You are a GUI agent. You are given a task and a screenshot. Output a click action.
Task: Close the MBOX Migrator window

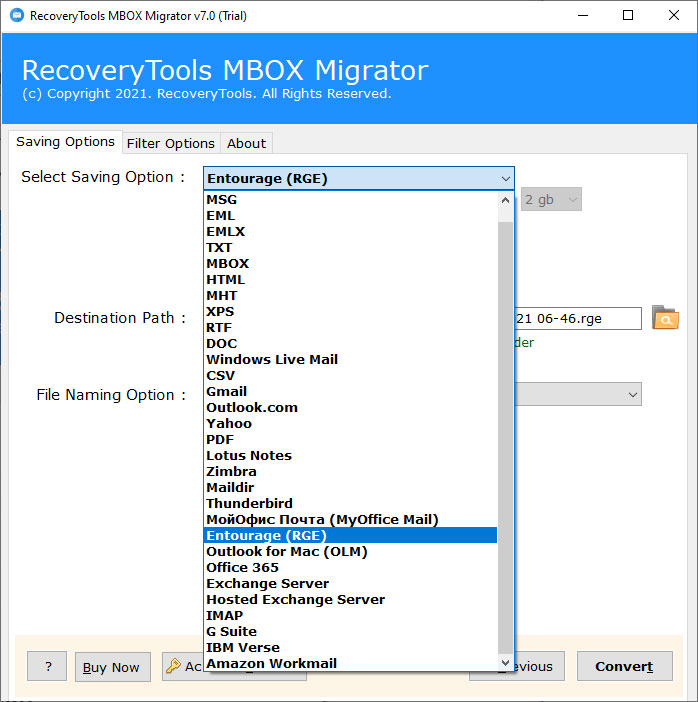674,16
